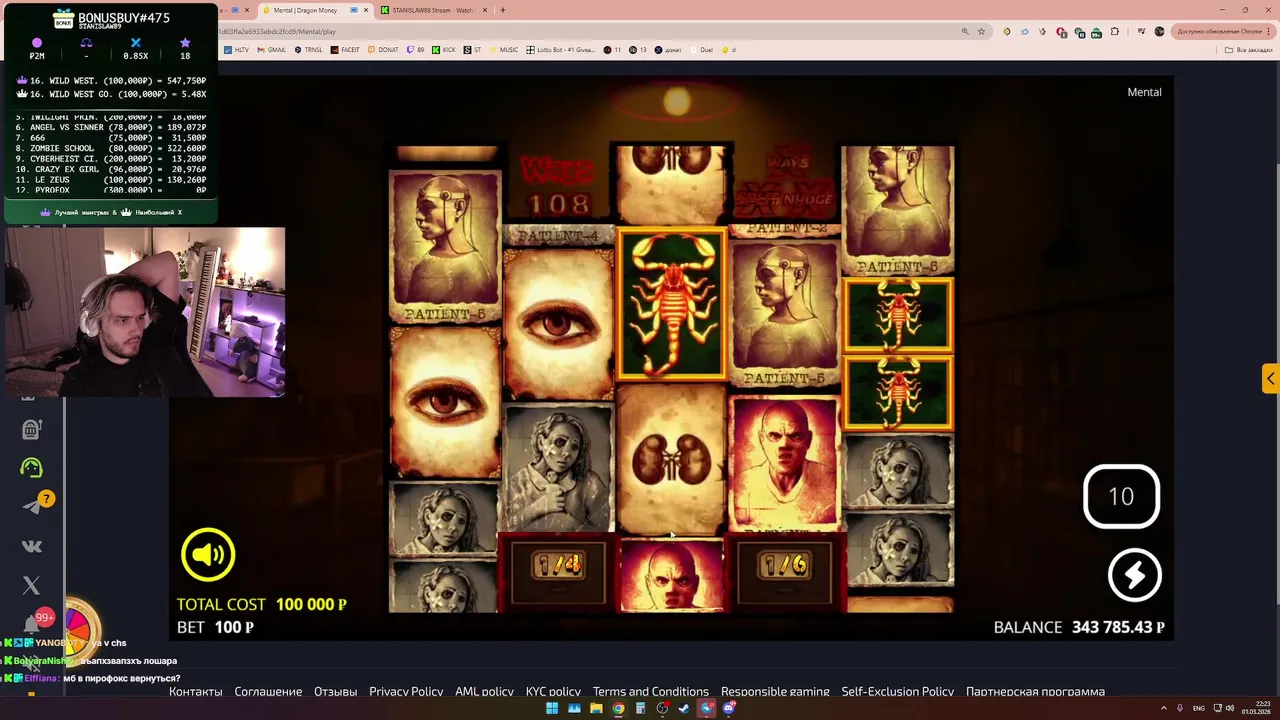This screenshot has height=720, width=1280.
Task: Click the Ways 108 counter
Action: tap(556, 186)
